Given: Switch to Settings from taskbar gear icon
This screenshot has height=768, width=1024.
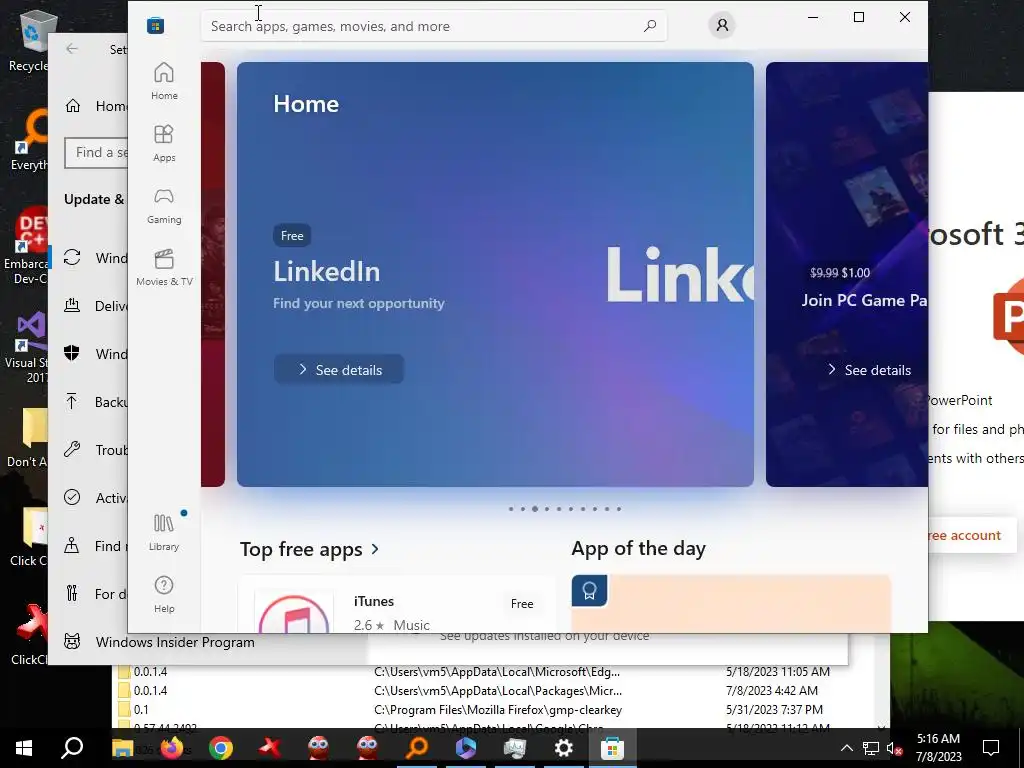Looking at the screenshot, I should (564, 748).
